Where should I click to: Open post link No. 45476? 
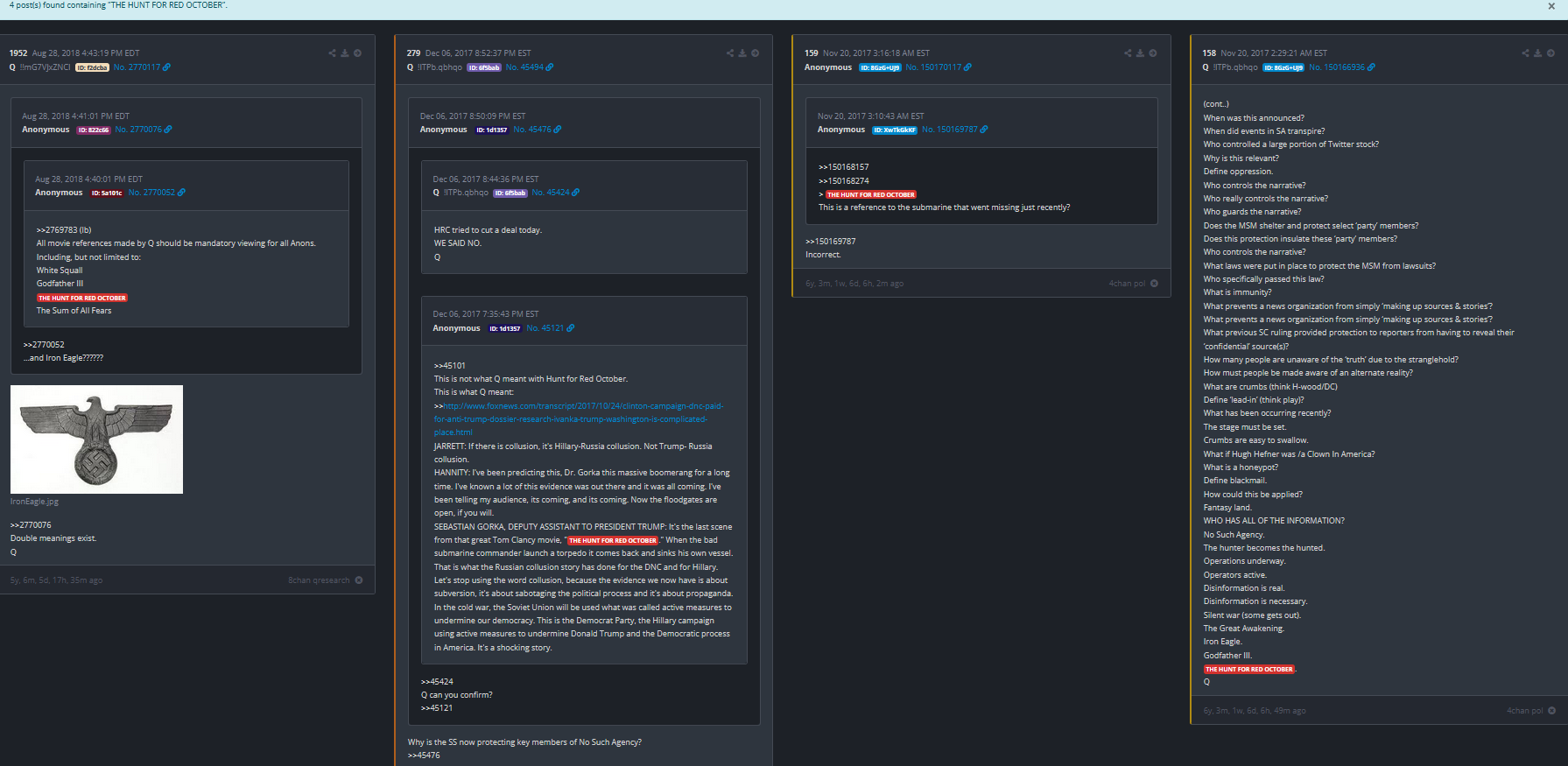coord(532,130)
